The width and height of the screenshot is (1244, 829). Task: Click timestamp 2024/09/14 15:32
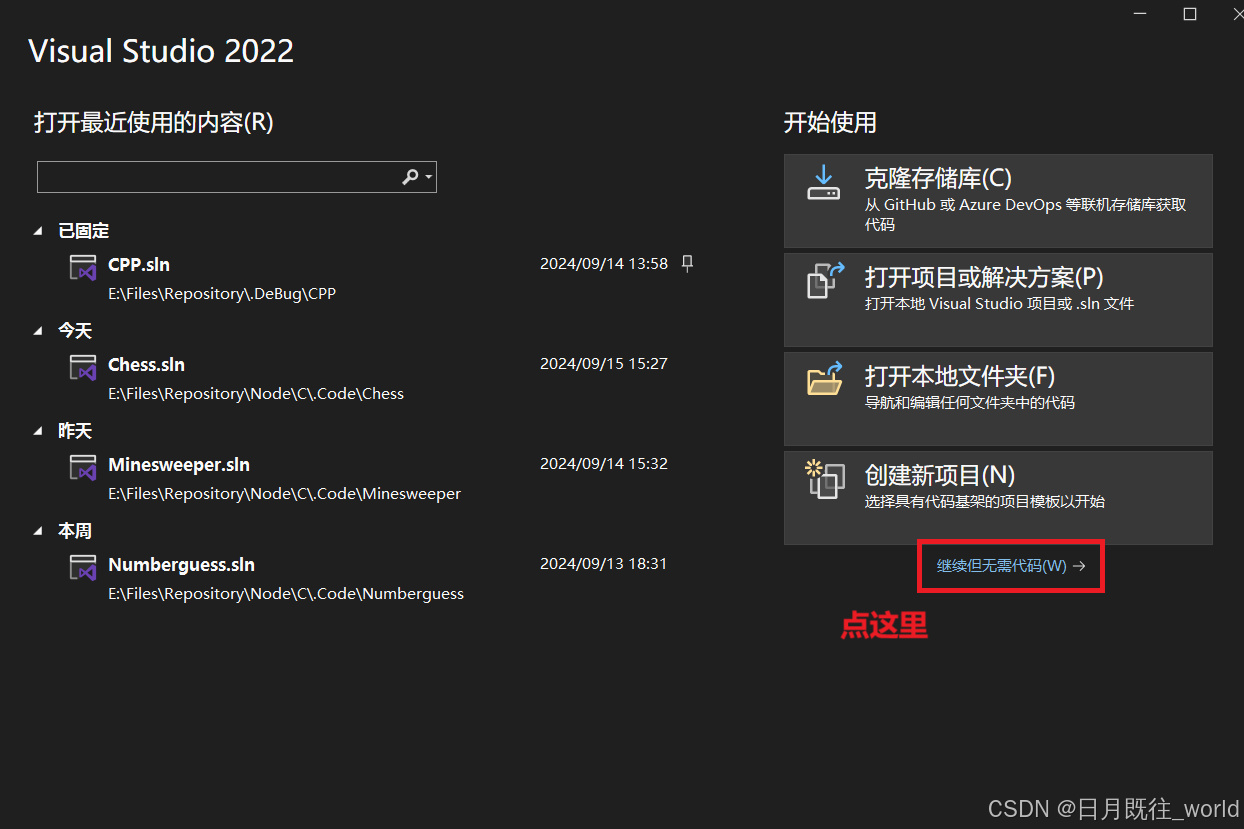604,464
